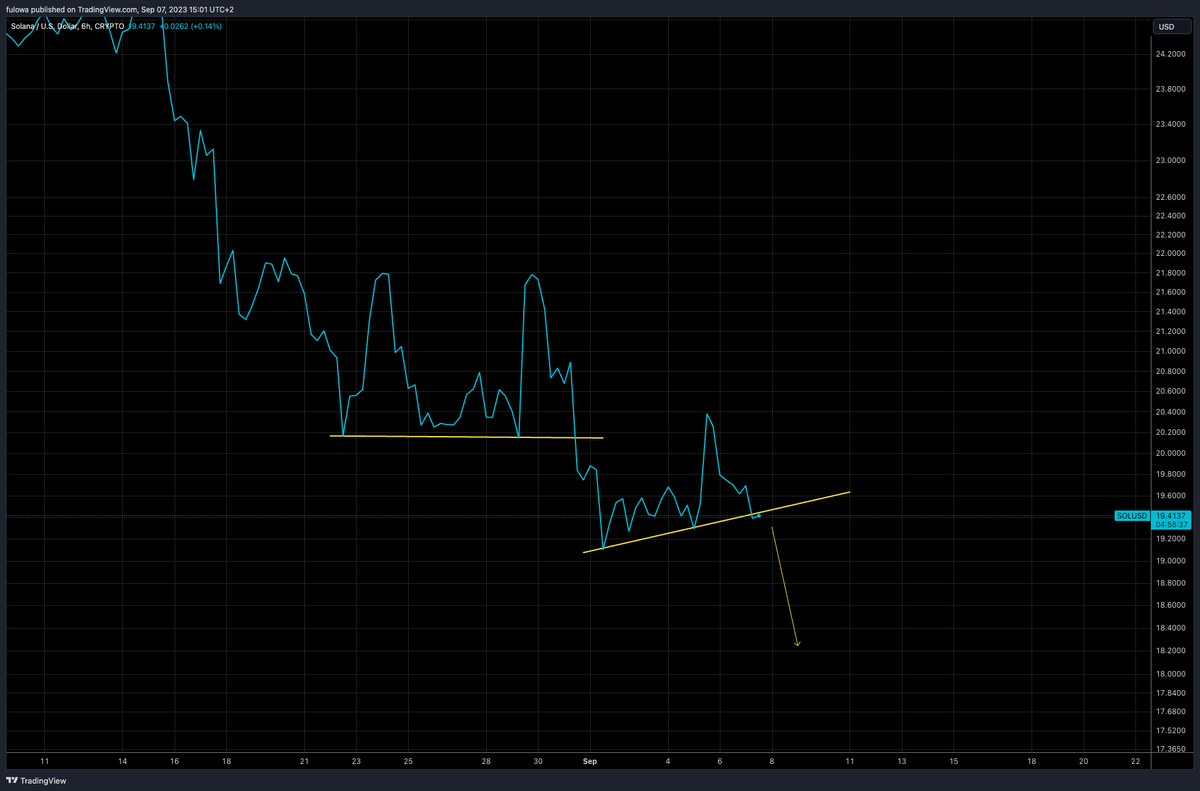Image resolution: width=1200 pixels, height=791 pixels.
Task: Select the horizontal yellow support line near 20.2
Action: [466, 437]
